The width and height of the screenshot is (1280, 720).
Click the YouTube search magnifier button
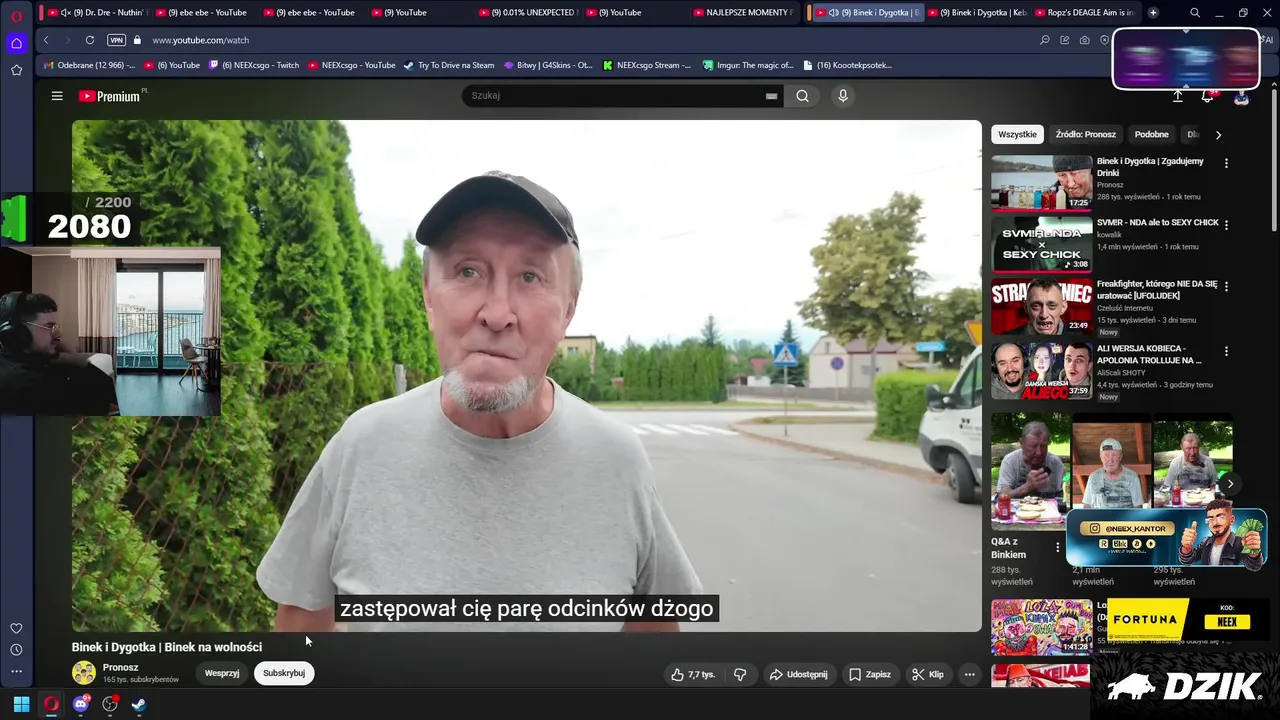802,96
